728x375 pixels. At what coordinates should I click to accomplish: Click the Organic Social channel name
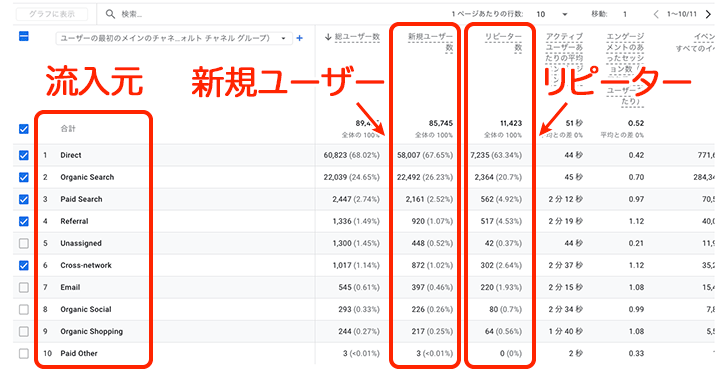[x=86, y=309]
